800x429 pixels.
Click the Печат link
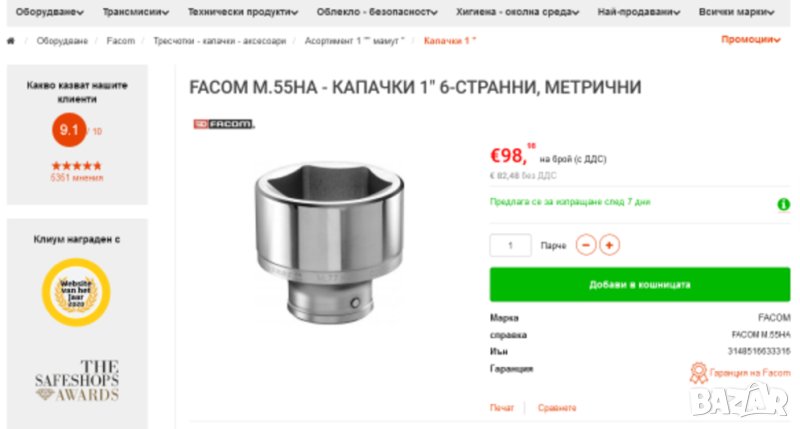(502, 408)
